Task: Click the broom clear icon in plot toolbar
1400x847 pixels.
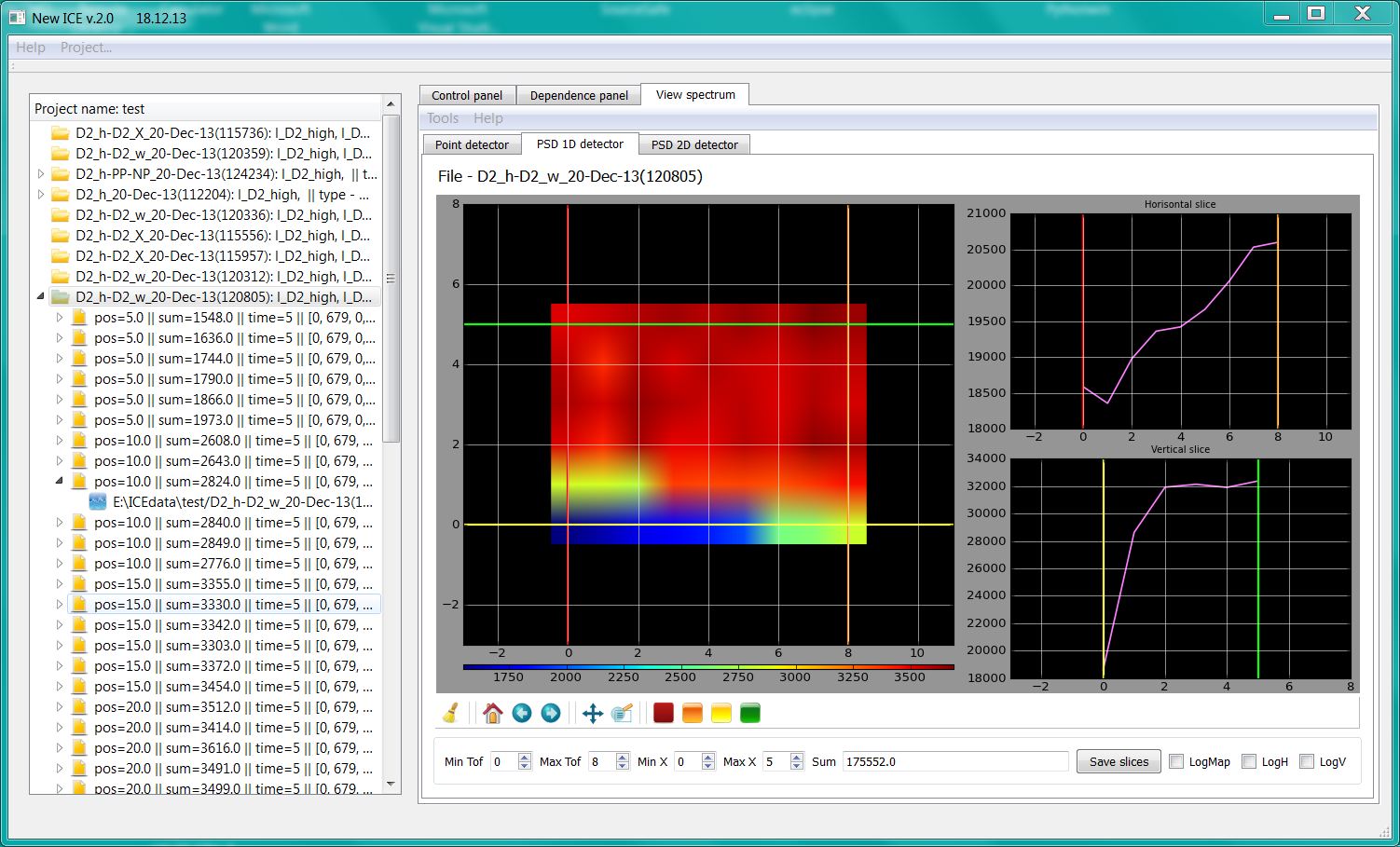Action: click(451, 714)
